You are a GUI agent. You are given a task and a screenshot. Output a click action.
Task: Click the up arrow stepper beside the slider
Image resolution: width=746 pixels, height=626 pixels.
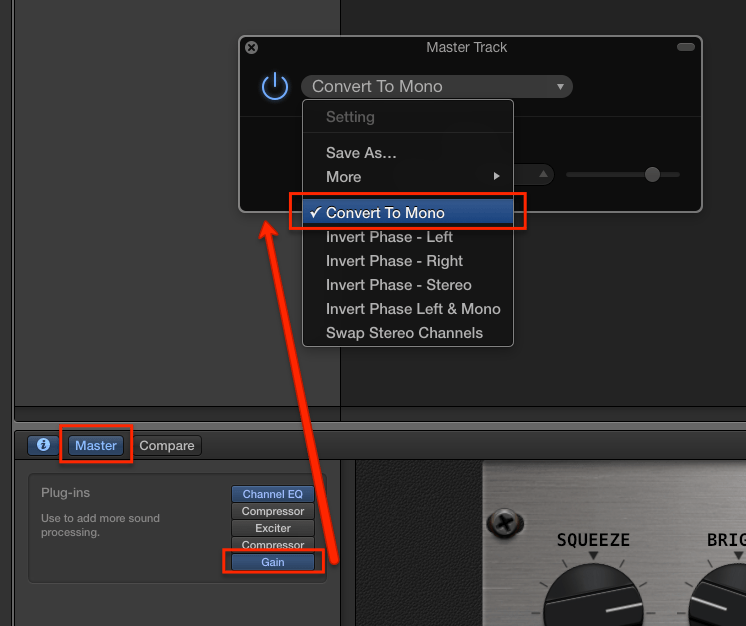(543, 174)
